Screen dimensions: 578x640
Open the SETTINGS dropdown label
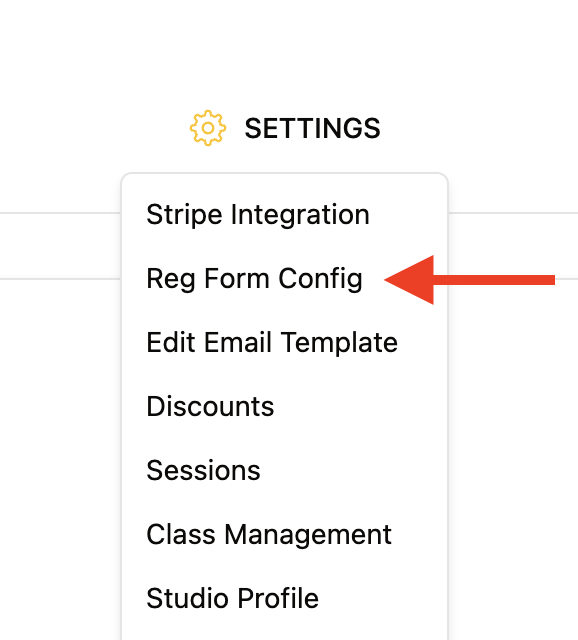[x=312, y=128]
